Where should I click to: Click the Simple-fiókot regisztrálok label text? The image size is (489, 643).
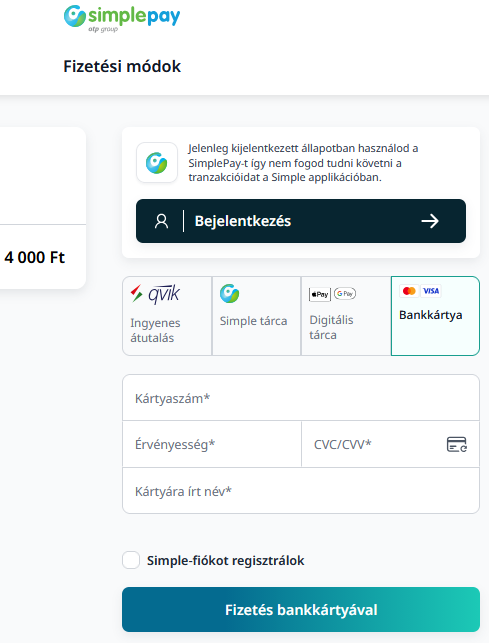(226, 561)
